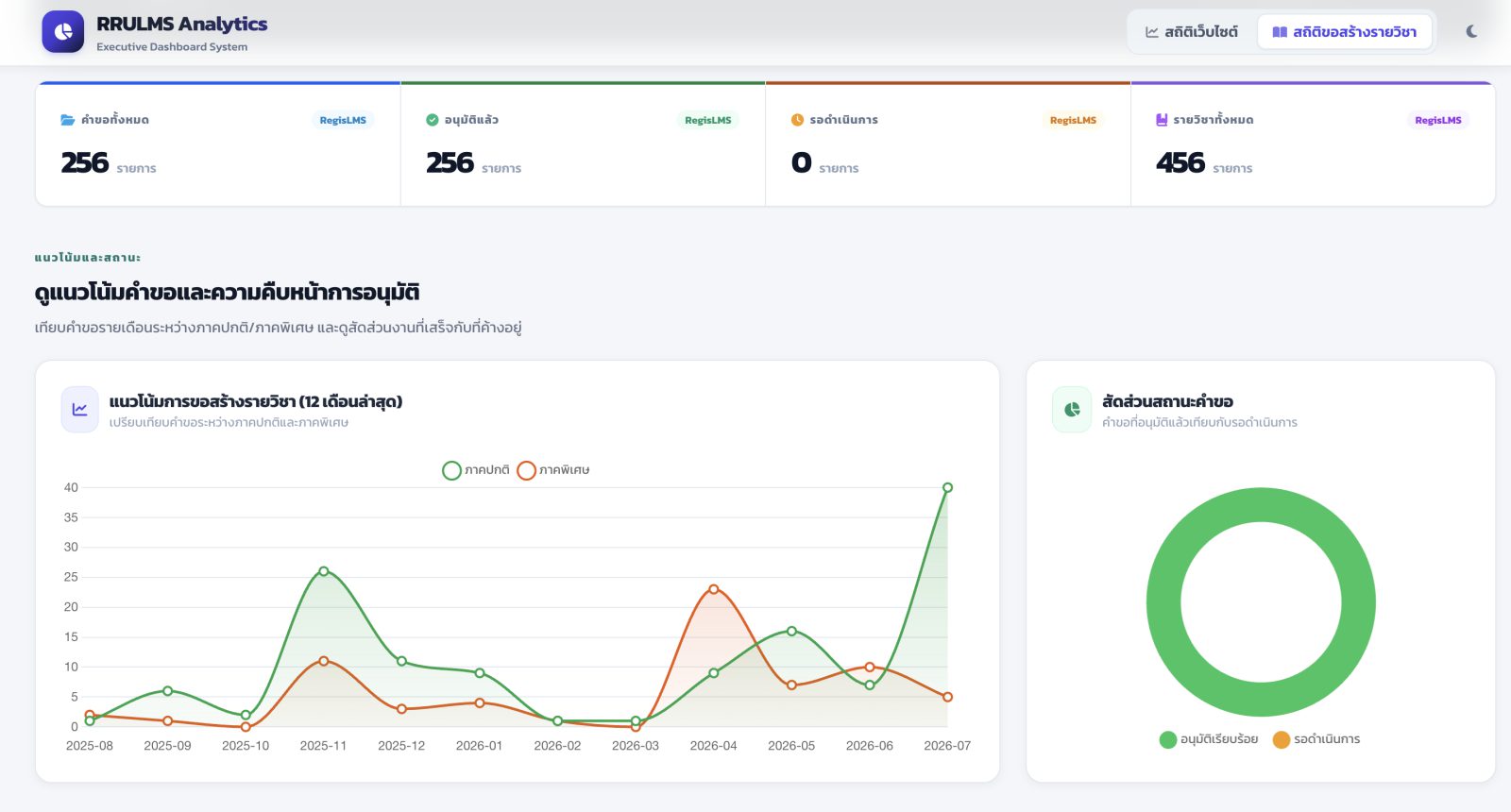Toggle the อนุมัติเรียบร้อย donut legend item

pos(1209,739)
